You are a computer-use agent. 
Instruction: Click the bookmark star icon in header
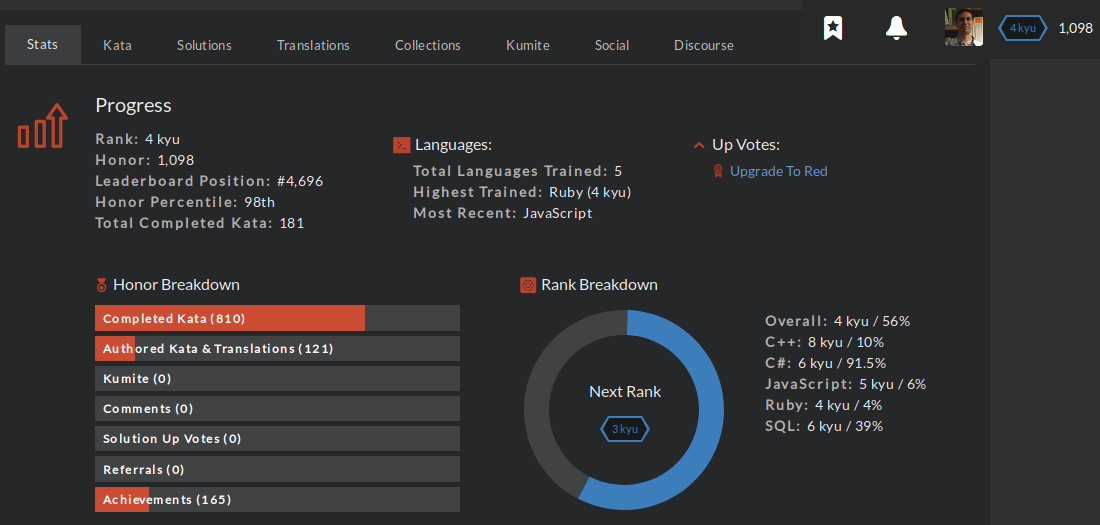pyautogui.click(x=832, y=28)
